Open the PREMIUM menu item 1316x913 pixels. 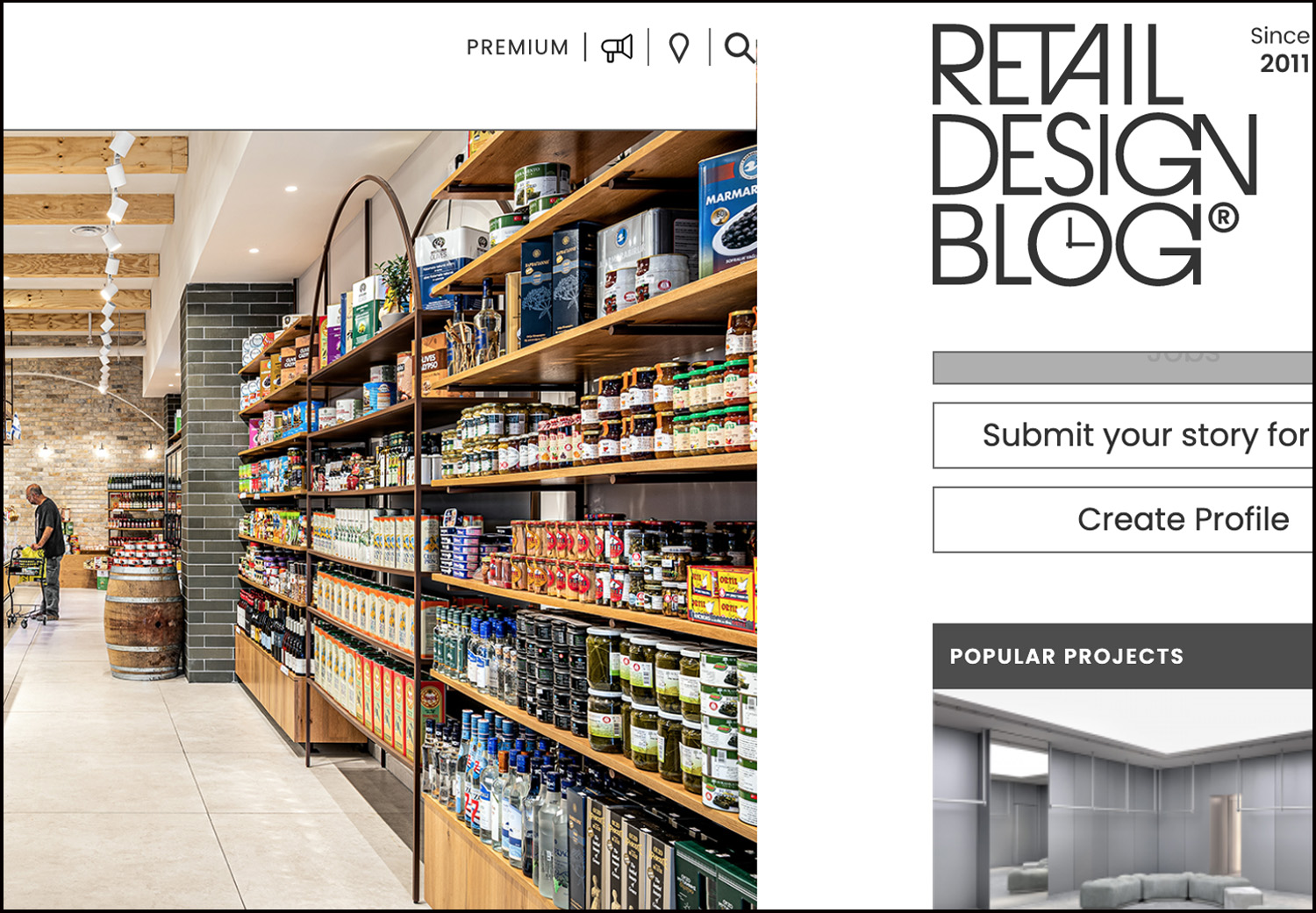click(x=518, y=47)
